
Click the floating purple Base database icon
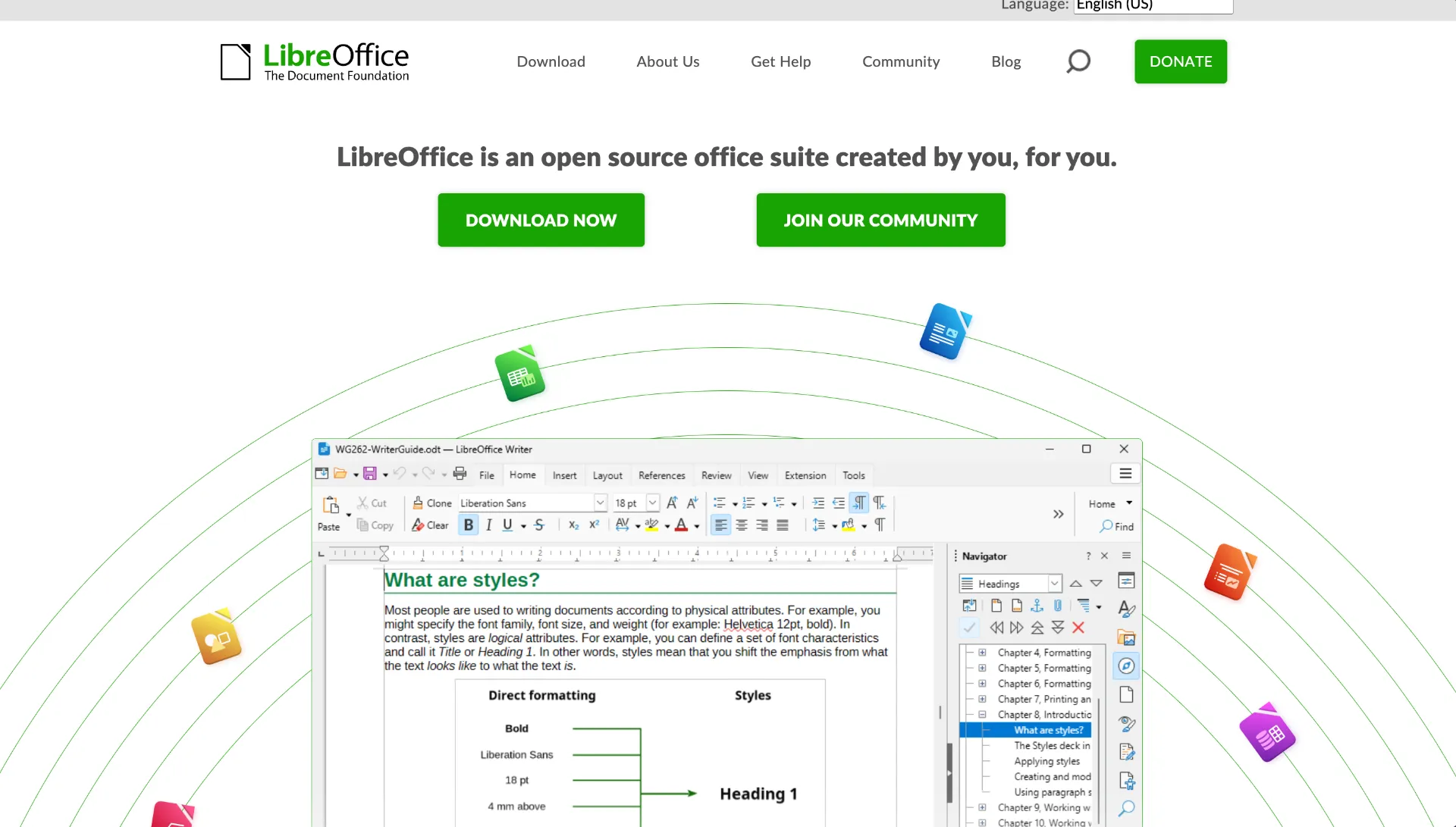[x=1267, y=732]
